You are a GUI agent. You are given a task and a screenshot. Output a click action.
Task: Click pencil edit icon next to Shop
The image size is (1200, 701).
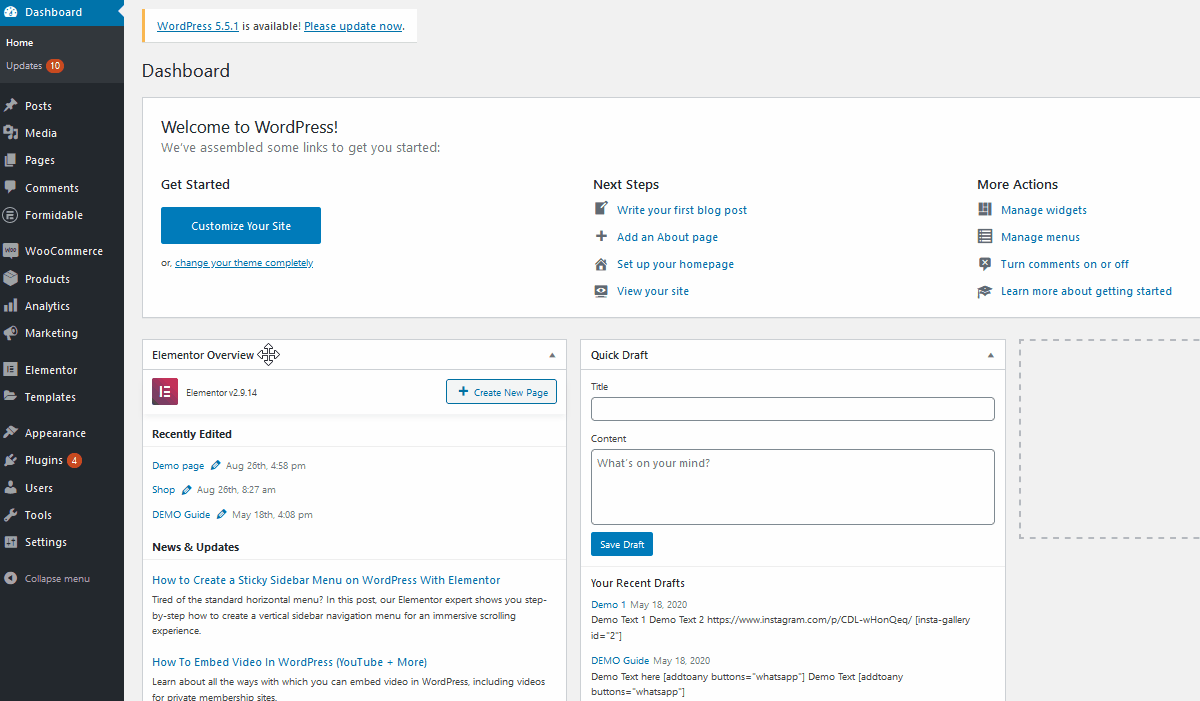point(187,490)
